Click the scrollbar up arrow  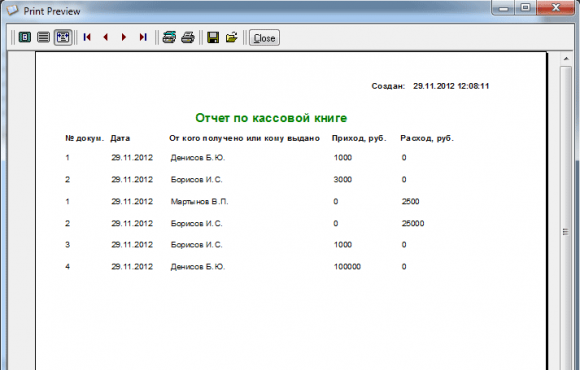click(566, 59)
